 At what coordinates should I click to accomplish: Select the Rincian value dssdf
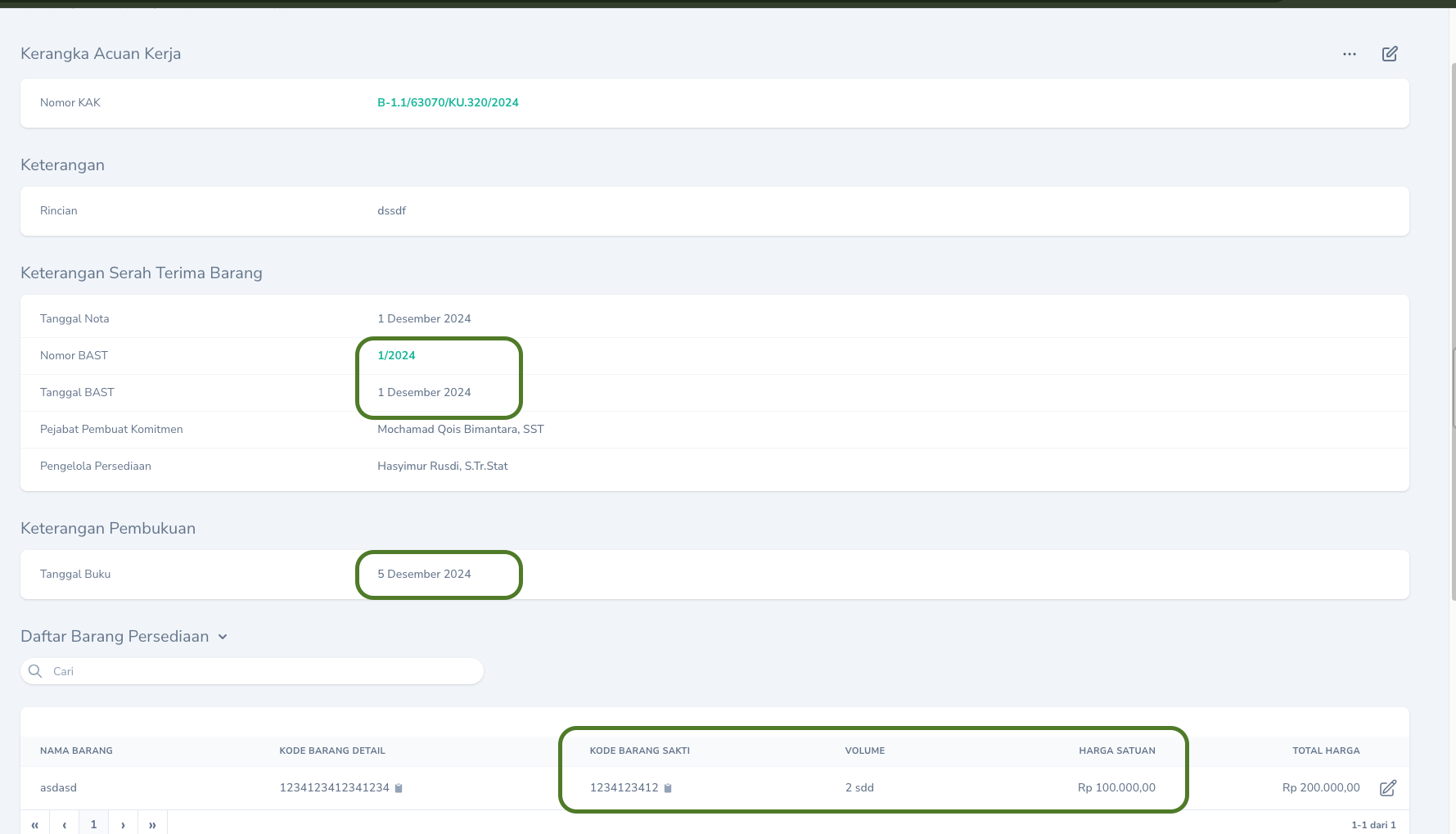pos(391,210)
